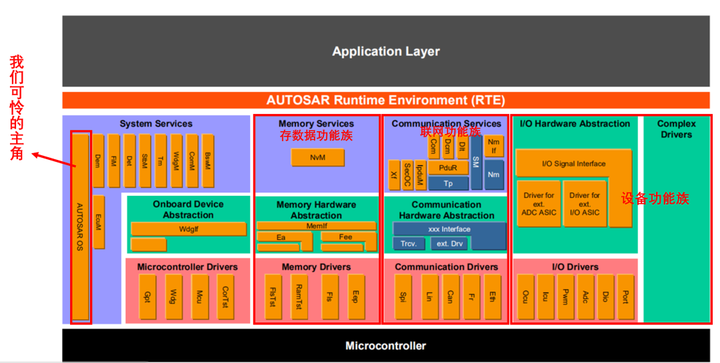720x363 pixels.
Task: Click the Ea block
Action: pos(281,237)
